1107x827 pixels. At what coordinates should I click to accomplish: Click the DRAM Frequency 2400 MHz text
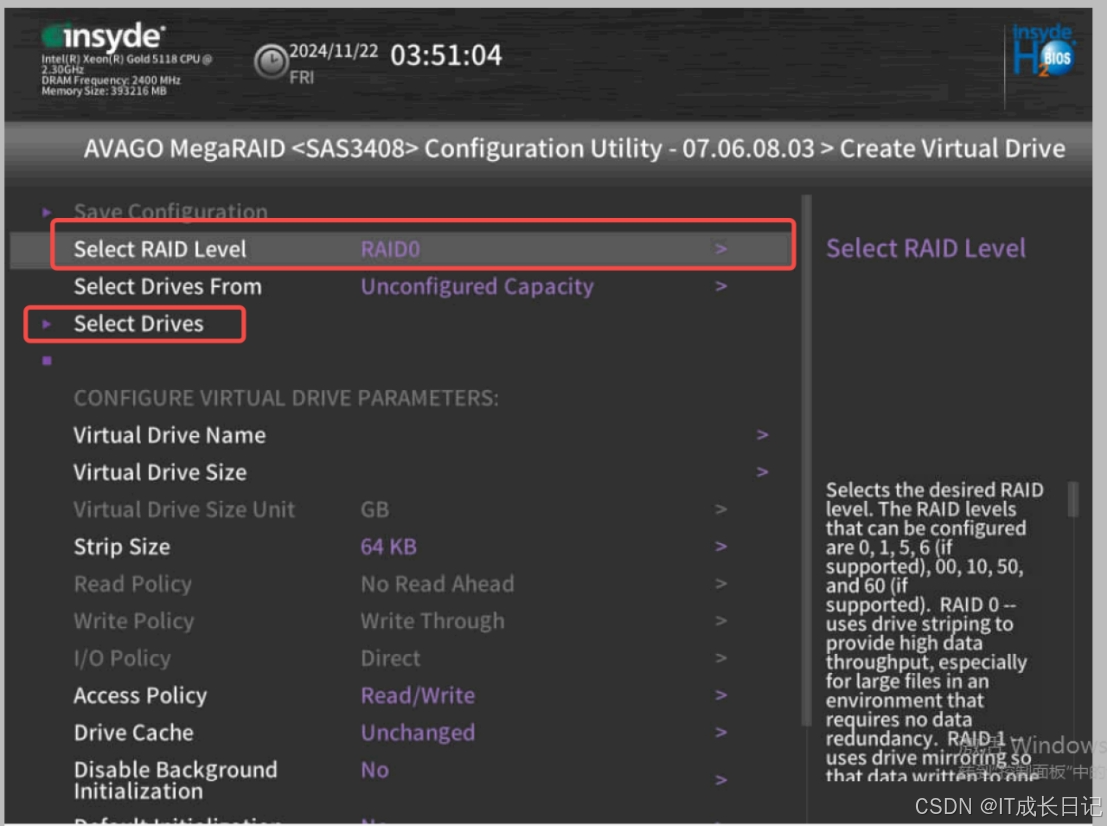[111, 81]
